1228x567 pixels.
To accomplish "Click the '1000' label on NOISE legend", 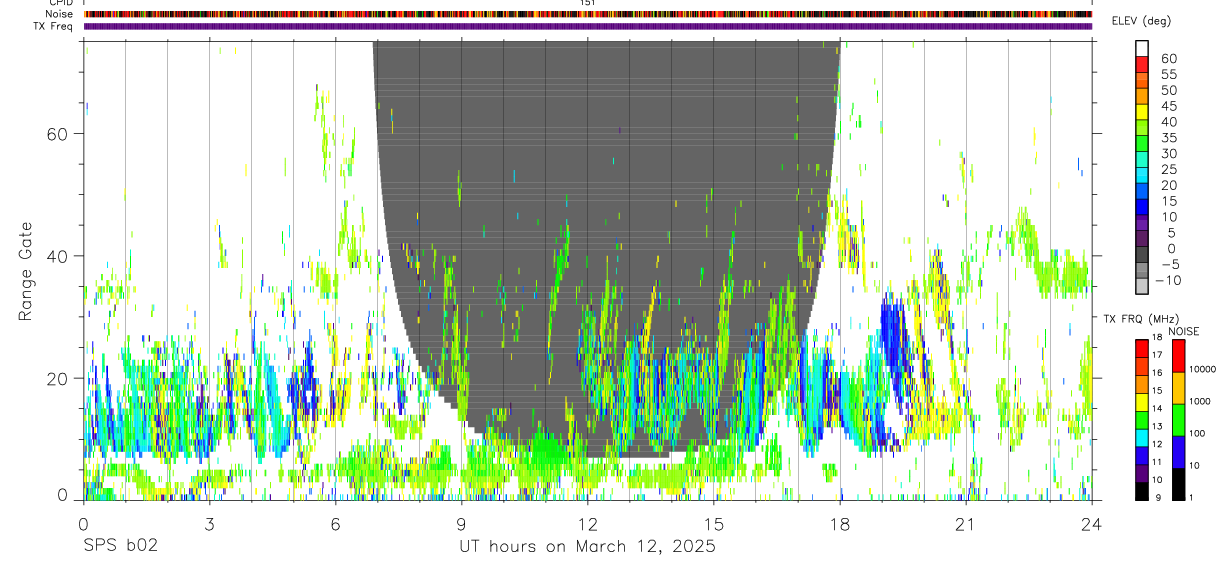I will (1202, 401).
